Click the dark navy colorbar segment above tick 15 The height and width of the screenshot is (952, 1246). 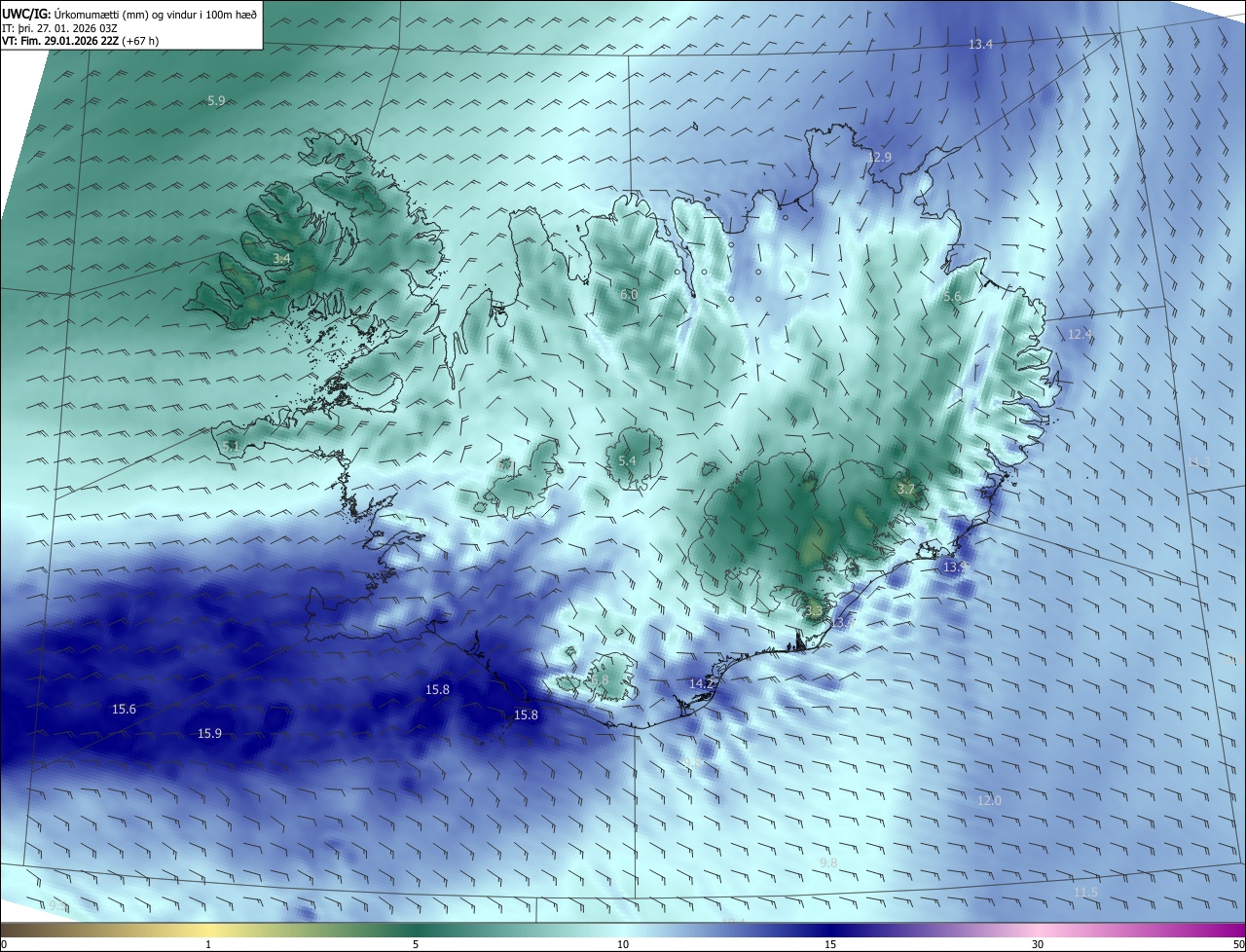coord(830,930)
